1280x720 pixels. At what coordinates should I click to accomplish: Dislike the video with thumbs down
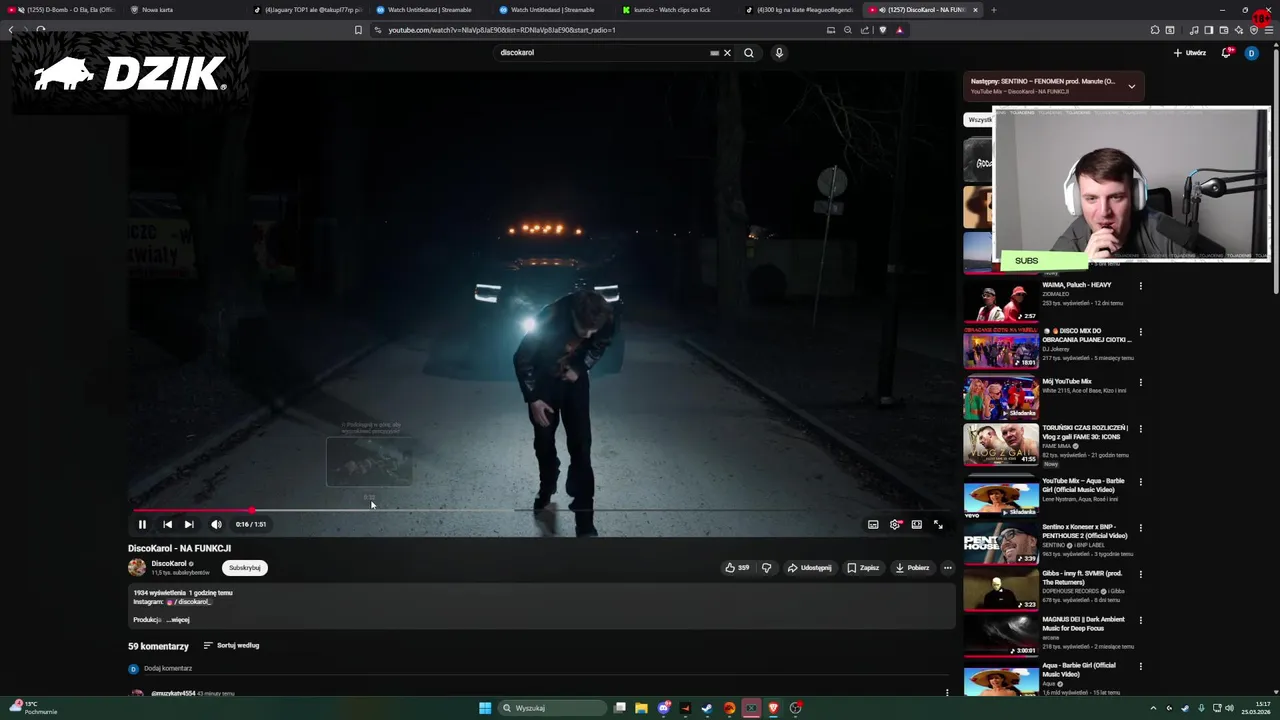pos(767,568)
